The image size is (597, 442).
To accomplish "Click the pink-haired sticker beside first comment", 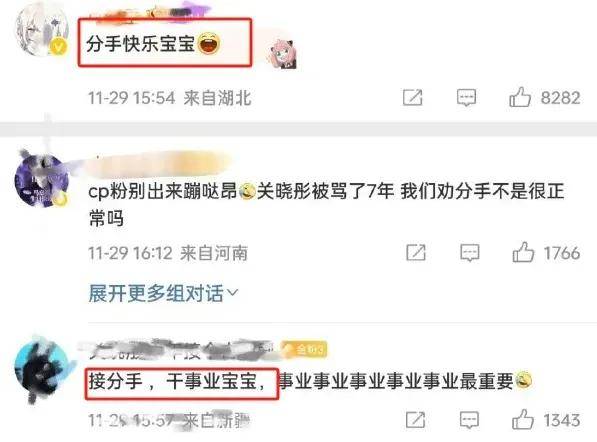I will point(282,54).
